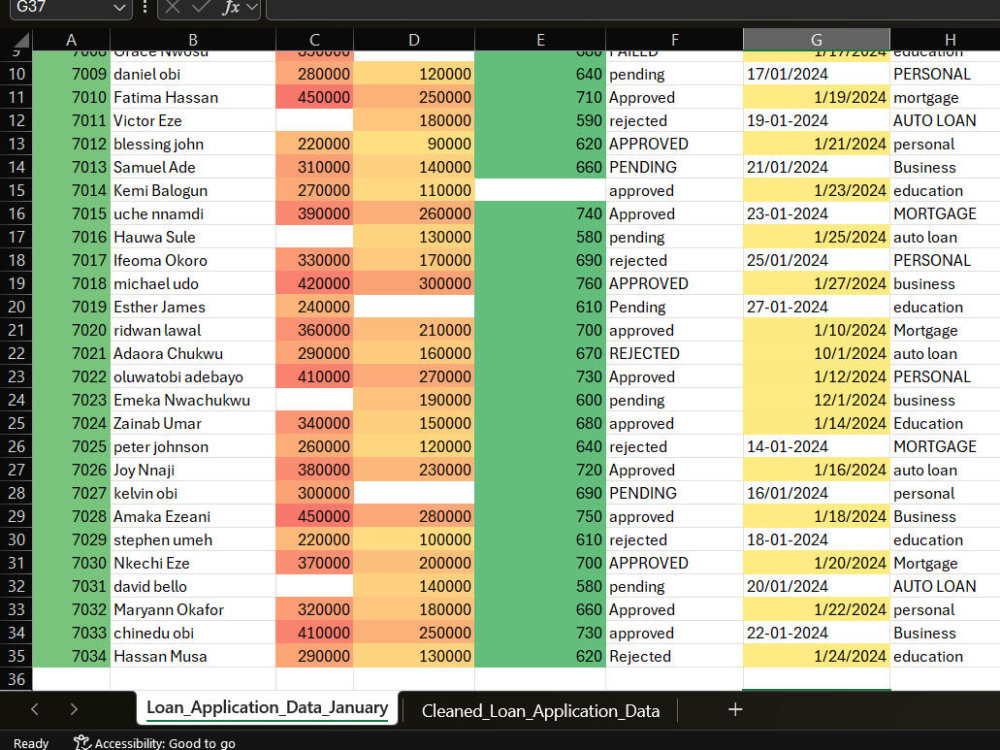Image resolution: width=1000 pixels, height=750 pixels.
Task: Click Maryann Okafor name cell
Action: [x=193, y=610]
